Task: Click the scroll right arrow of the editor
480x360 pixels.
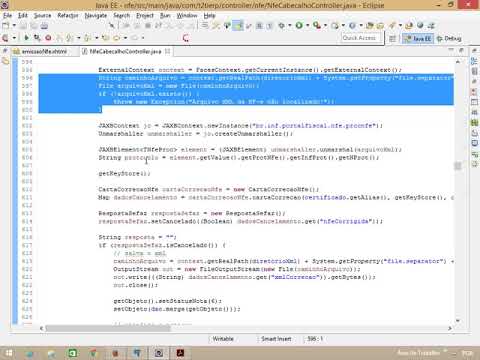Action: pos(450,328)
